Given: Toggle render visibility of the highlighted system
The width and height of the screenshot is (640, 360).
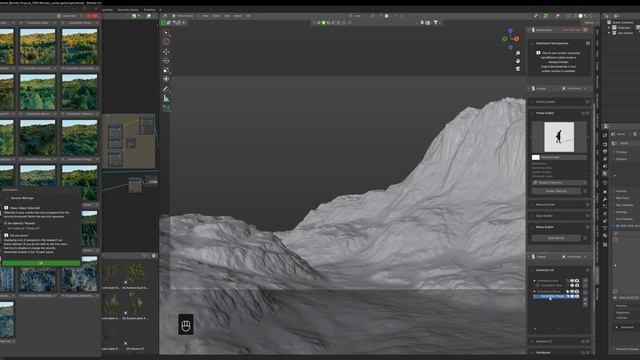Looking at the screenshot, I should pos(577,296).
